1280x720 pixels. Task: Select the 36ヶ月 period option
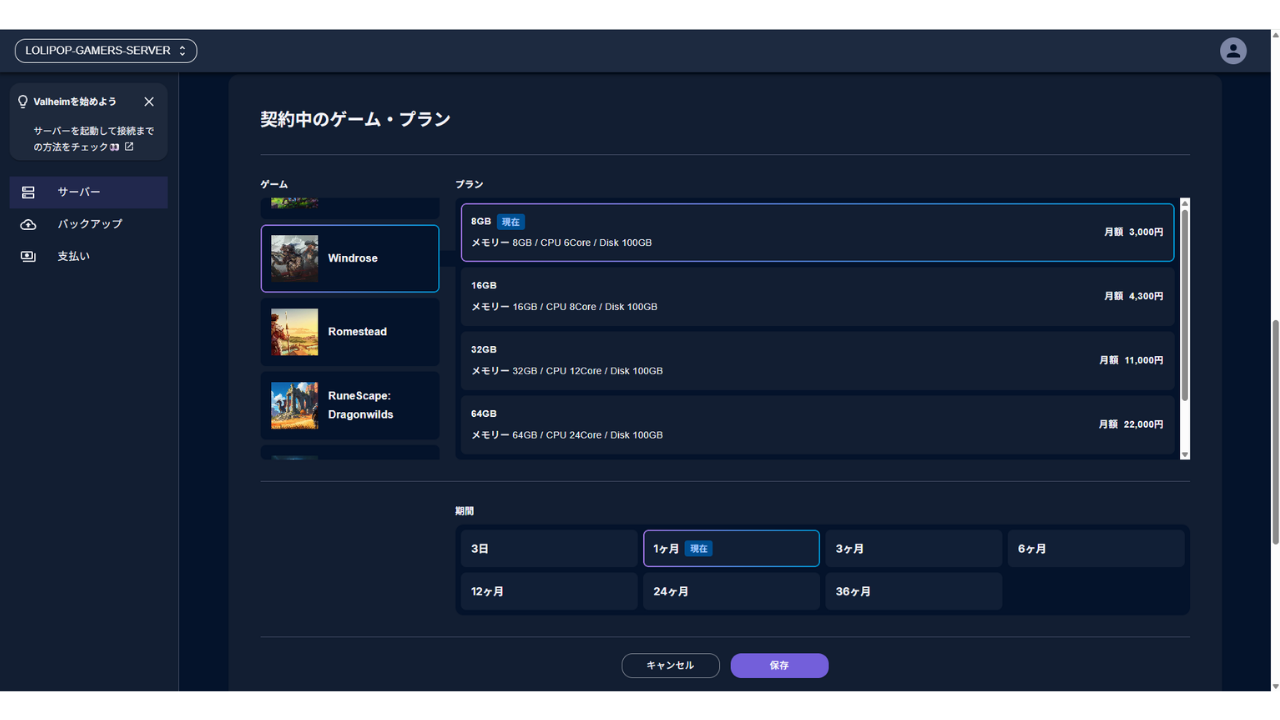pyautogui.click(x=913, y=592)
